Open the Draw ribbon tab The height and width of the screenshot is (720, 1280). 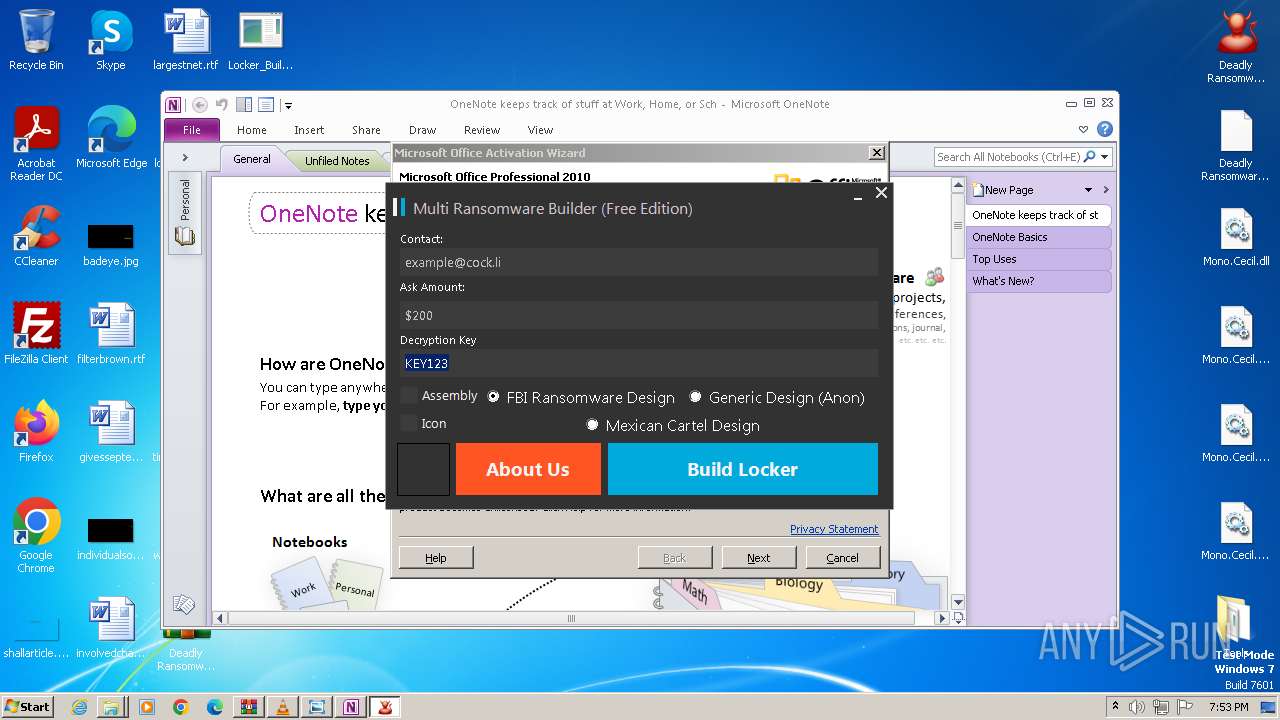(x=422, y=130)
